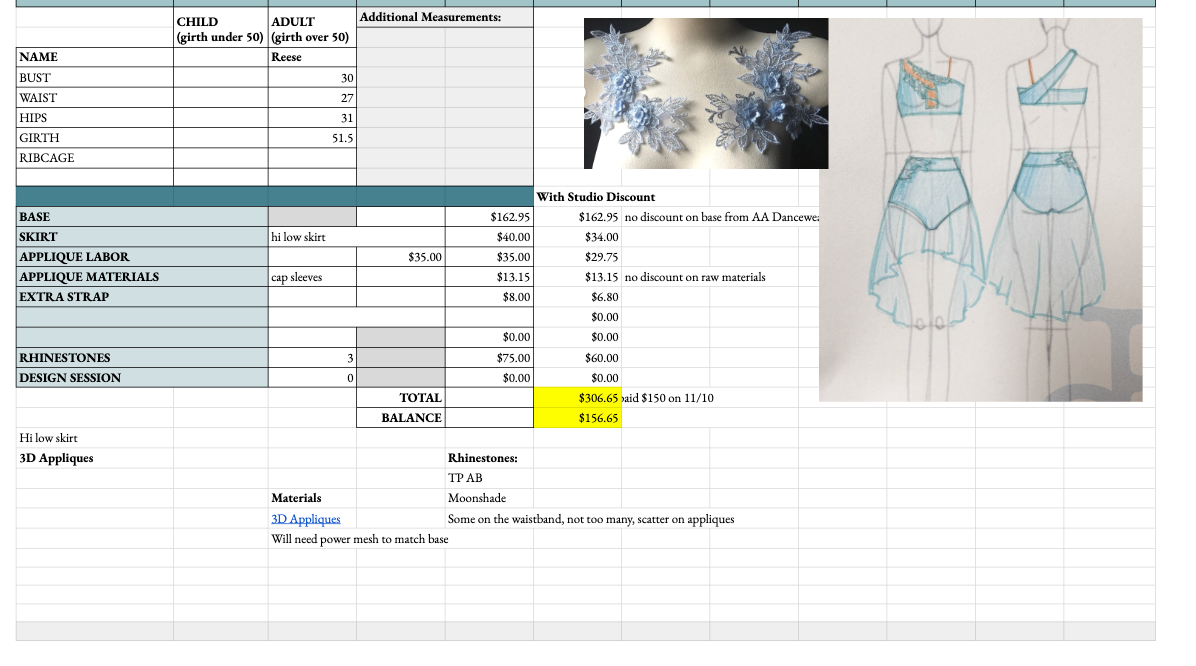Screen dimensions: 1196x666
Task: Select the RHINESTONES label cell
Action: 142,358
